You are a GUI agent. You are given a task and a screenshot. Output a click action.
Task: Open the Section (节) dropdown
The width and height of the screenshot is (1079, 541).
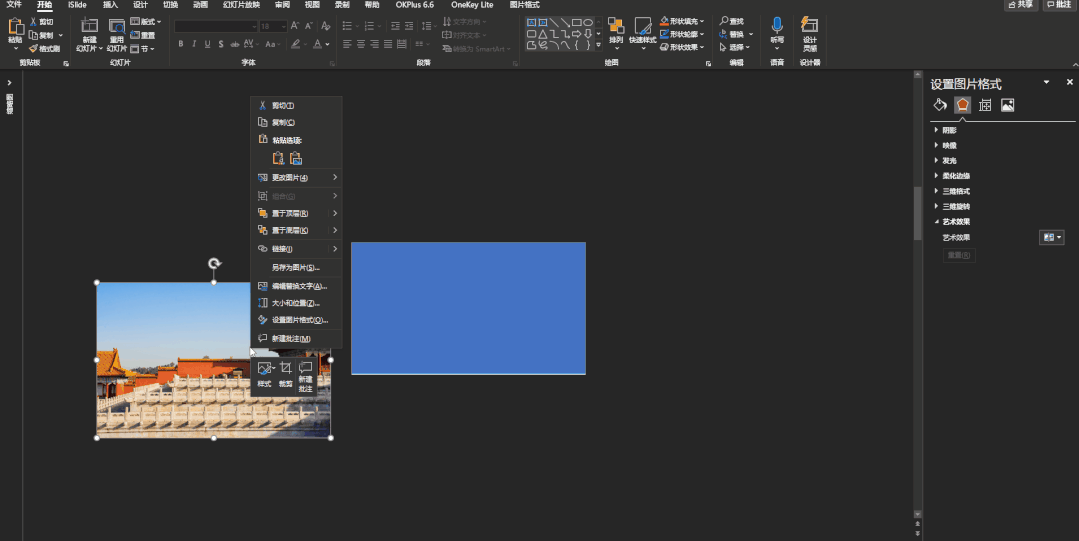click(x=142, y=49)
